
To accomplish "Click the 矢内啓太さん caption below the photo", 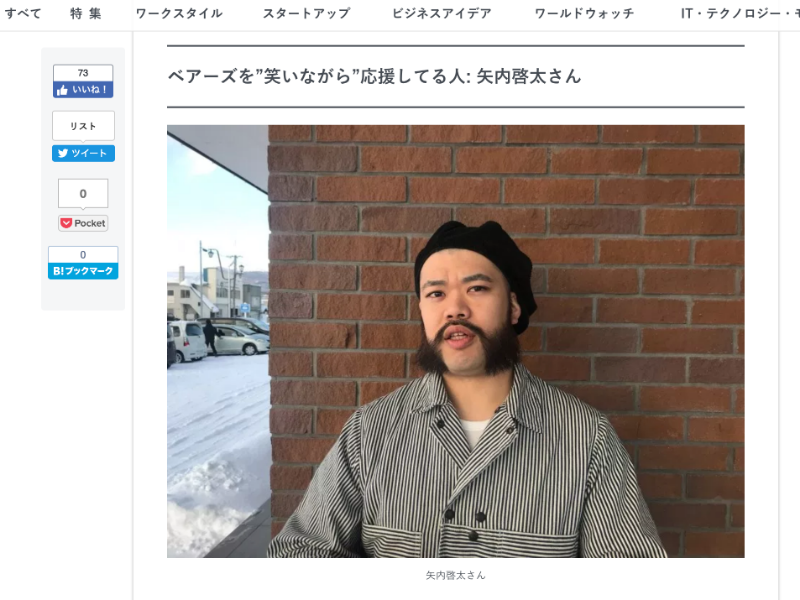I will [x=456, y=575].
